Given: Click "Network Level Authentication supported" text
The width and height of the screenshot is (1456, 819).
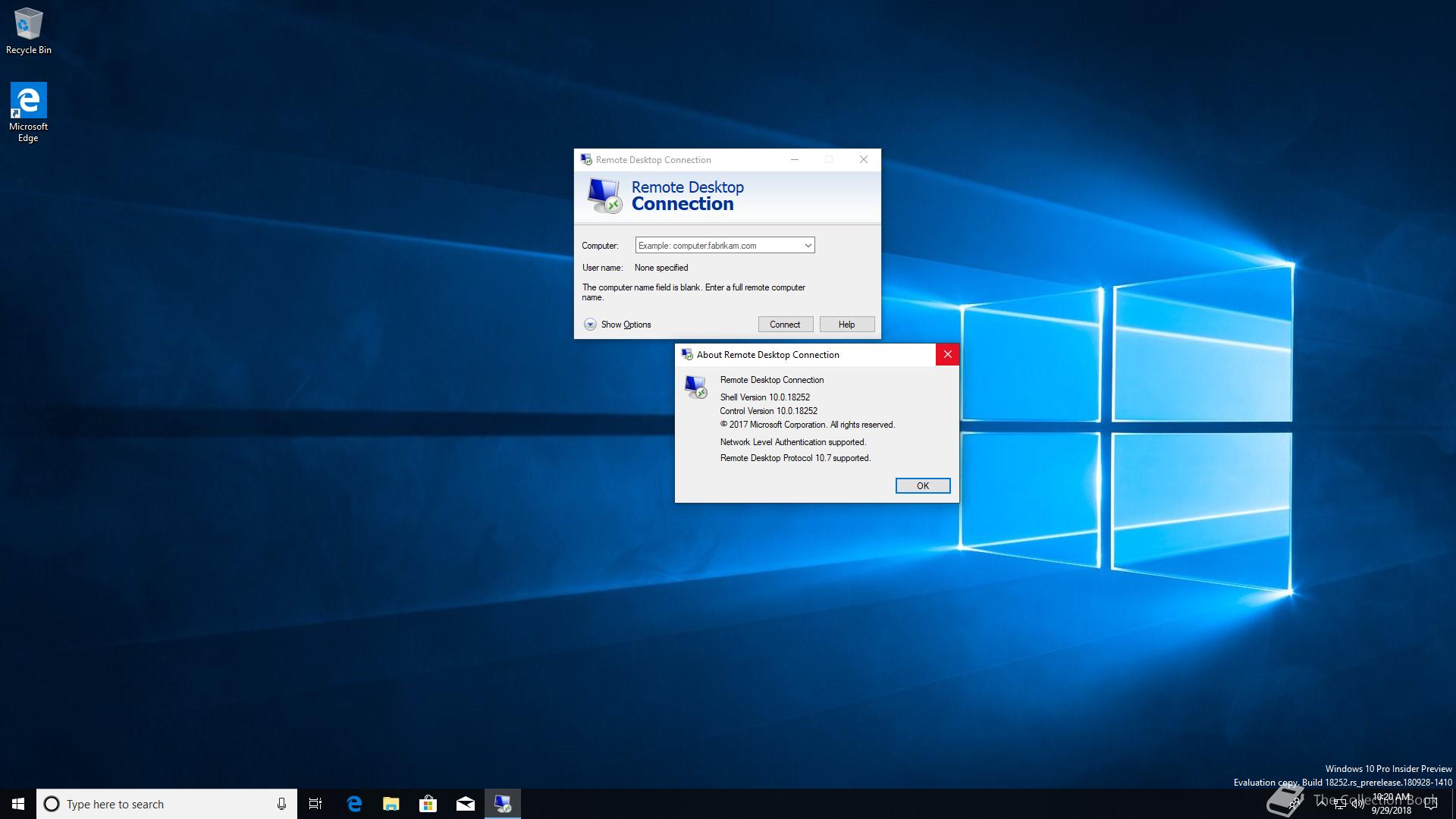Looking at the screenshot, I should tap(792, 441).
